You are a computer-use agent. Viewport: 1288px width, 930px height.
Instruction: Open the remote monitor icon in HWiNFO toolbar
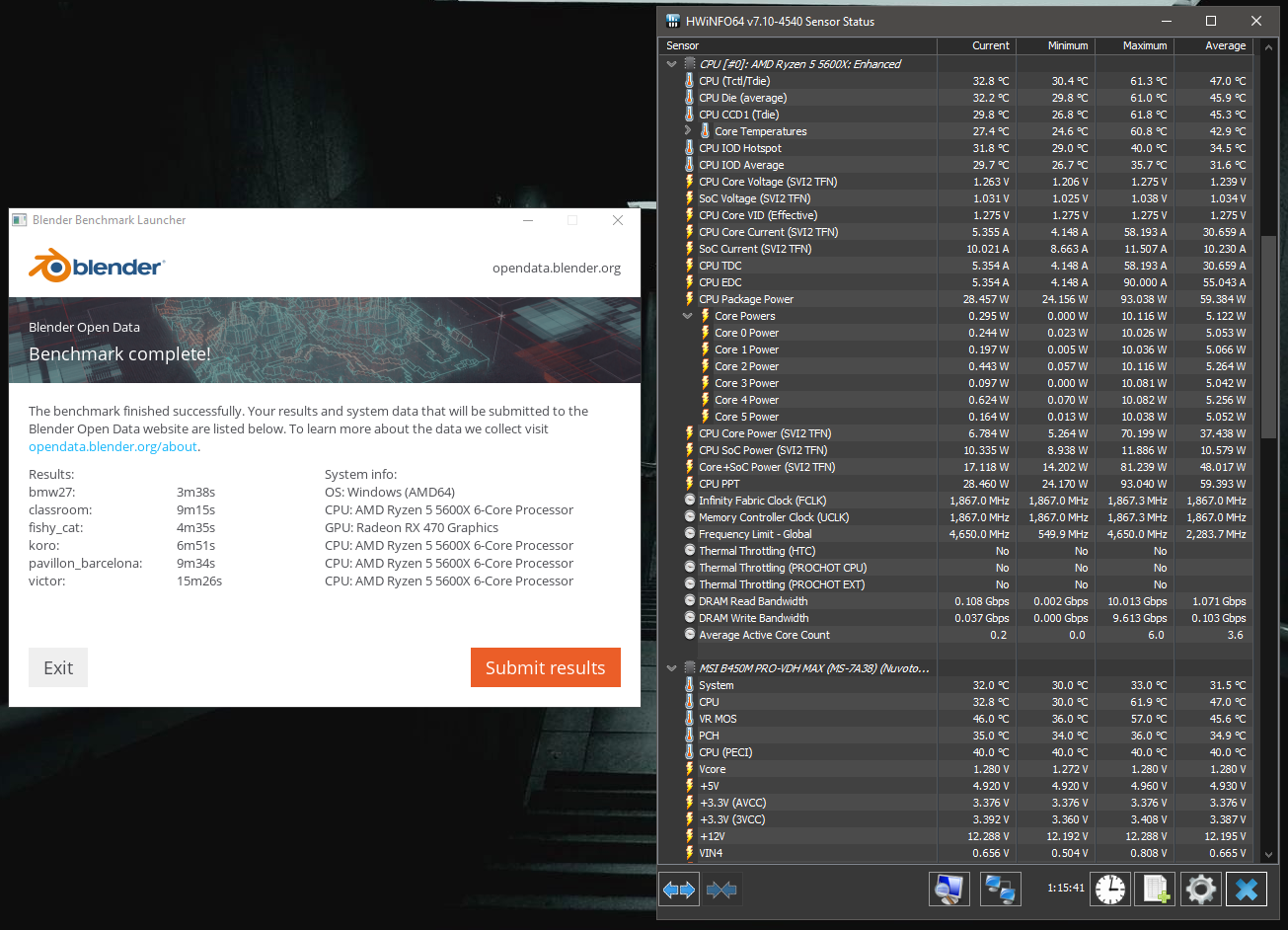point(948,890)
